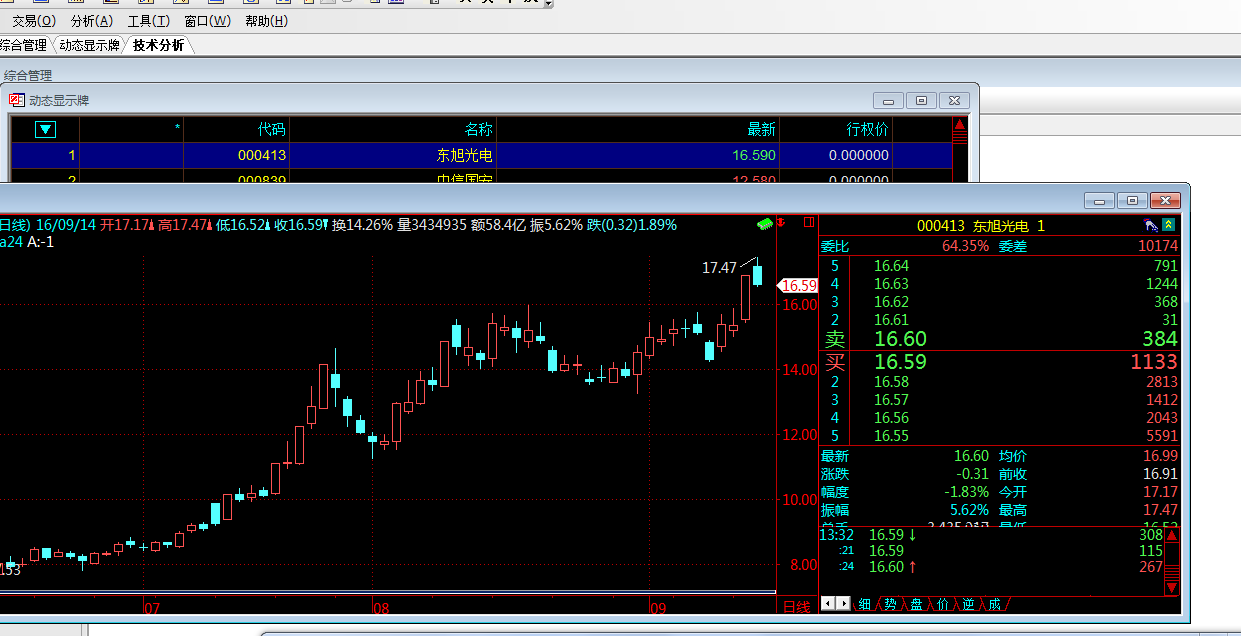Open the toolbar overflow arrow at top

[548, 4]
